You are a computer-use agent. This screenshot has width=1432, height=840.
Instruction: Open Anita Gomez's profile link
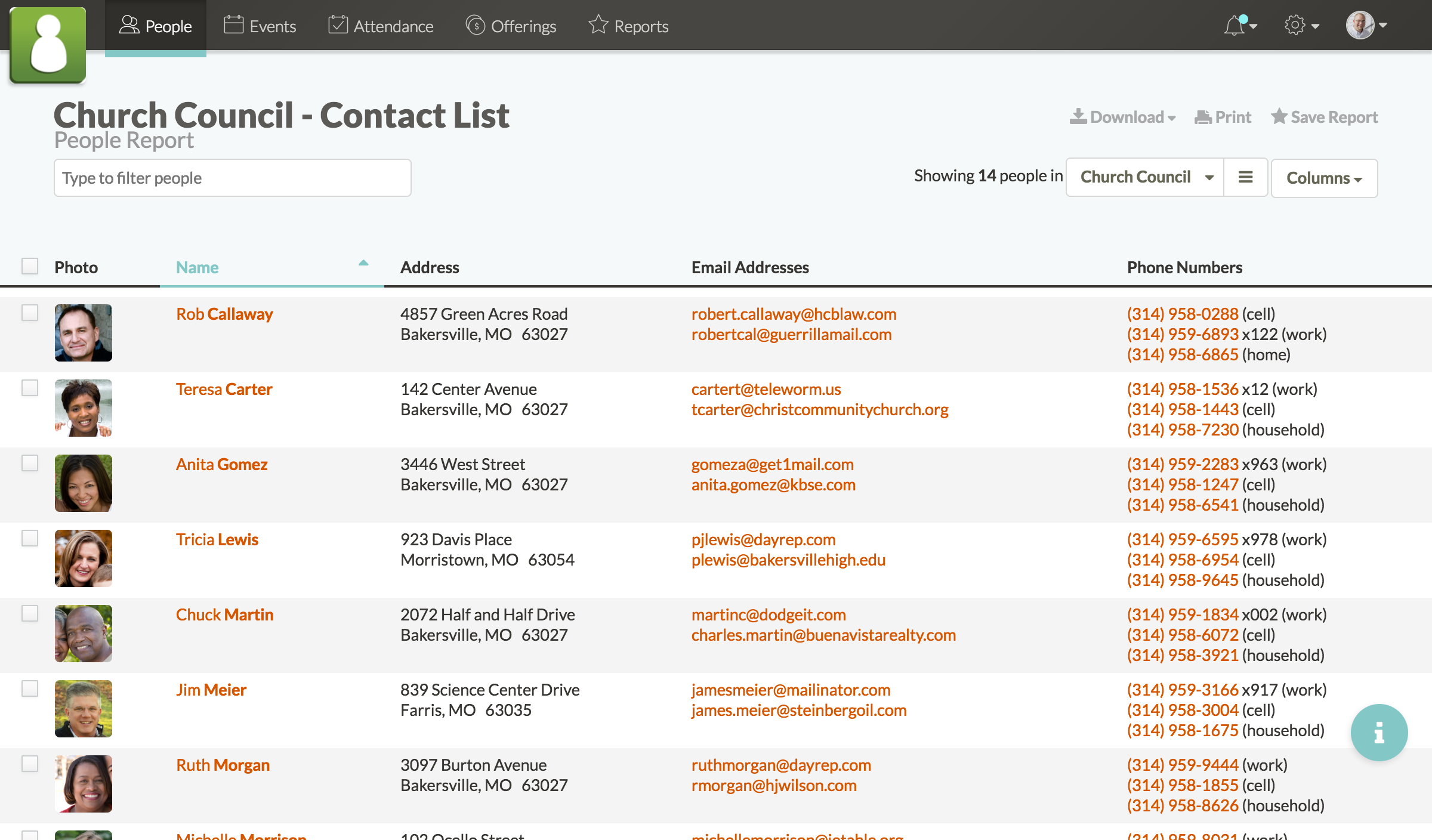(222, 464)
